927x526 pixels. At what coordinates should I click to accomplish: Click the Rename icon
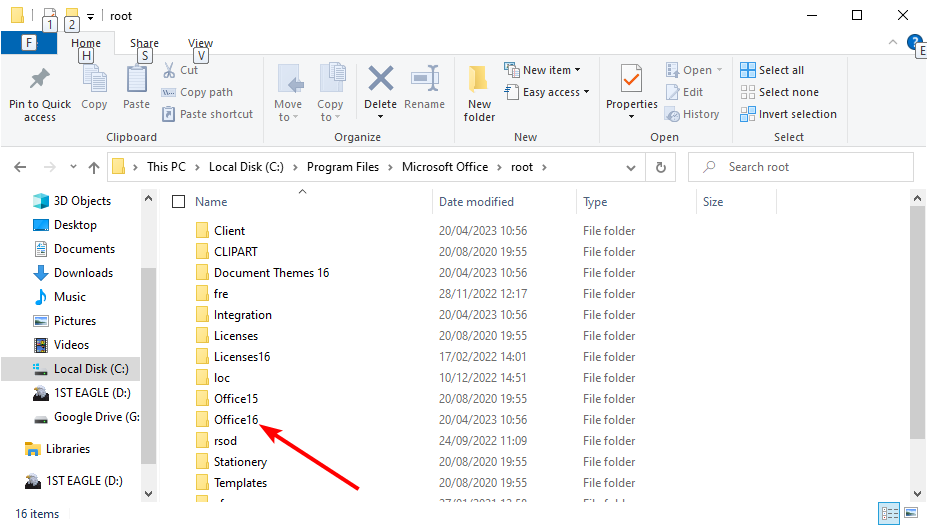coord(424,79)
